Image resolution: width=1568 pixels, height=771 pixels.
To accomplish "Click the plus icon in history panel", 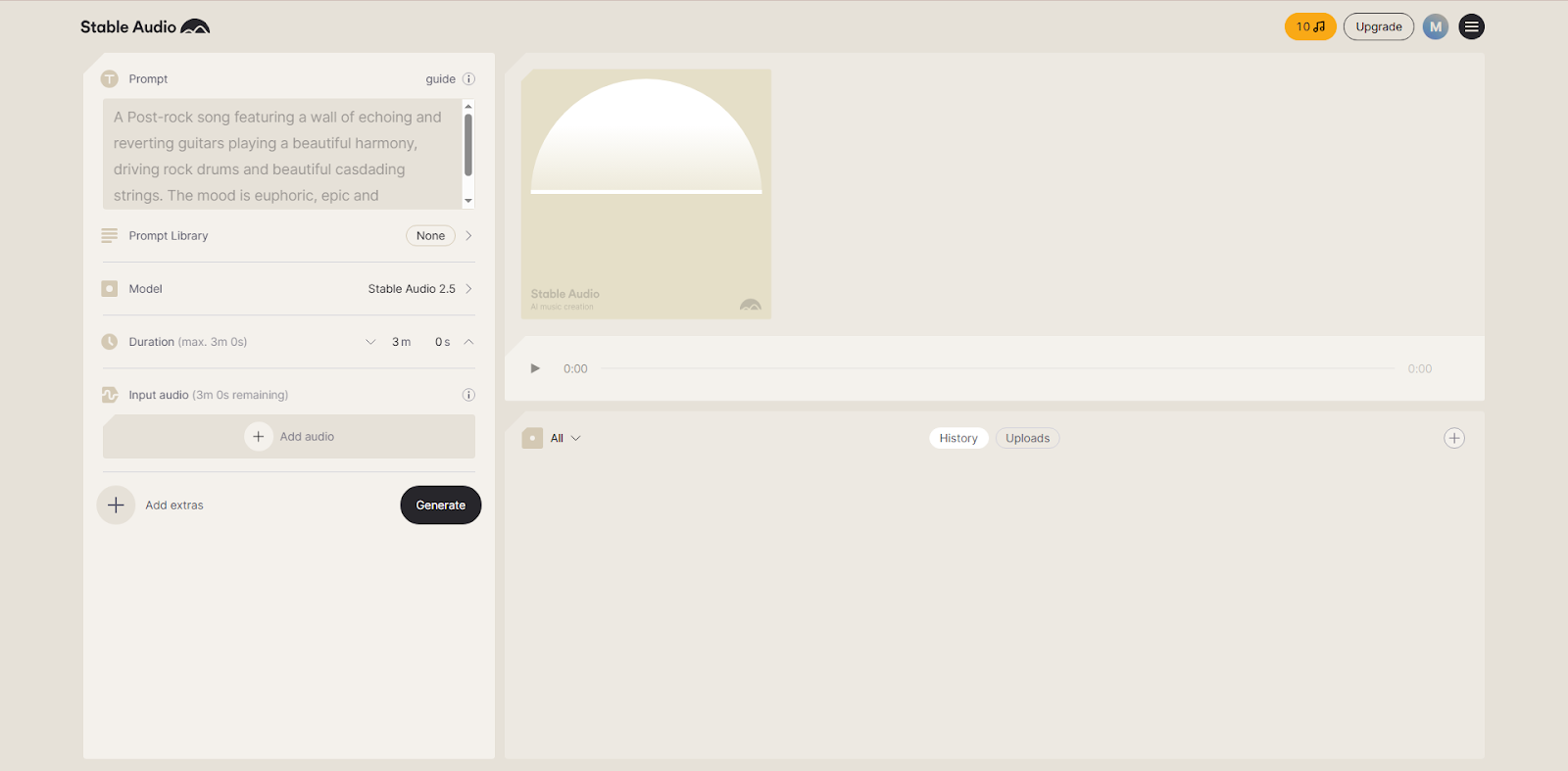I will [x=1454, y=438].
